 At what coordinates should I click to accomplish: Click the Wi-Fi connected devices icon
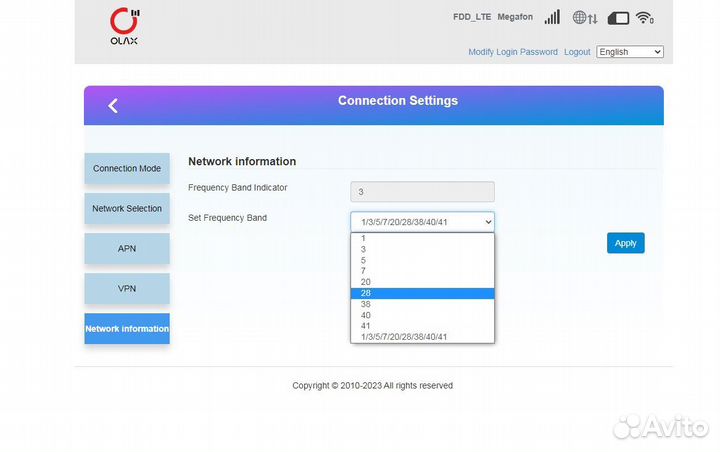tap(645, 18)
